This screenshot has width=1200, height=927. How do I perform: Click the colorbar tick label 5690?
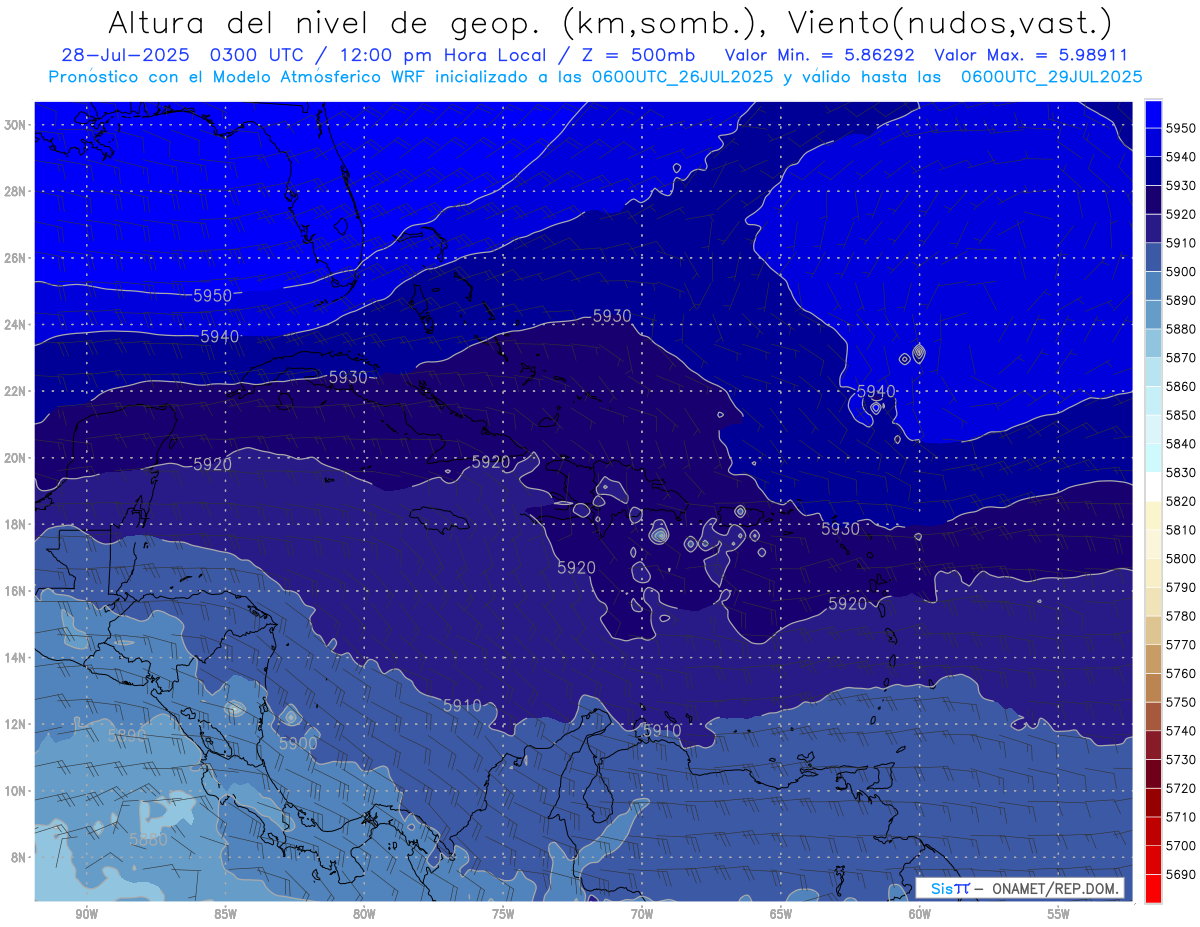[1181, 874]
